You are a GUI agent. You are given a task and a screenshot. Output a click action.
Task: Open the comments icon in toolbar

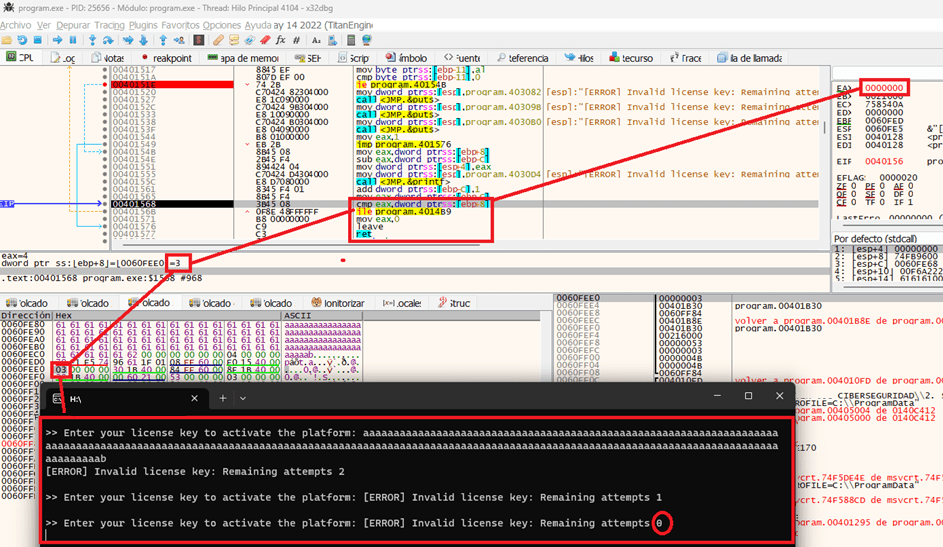pos(234,40)
